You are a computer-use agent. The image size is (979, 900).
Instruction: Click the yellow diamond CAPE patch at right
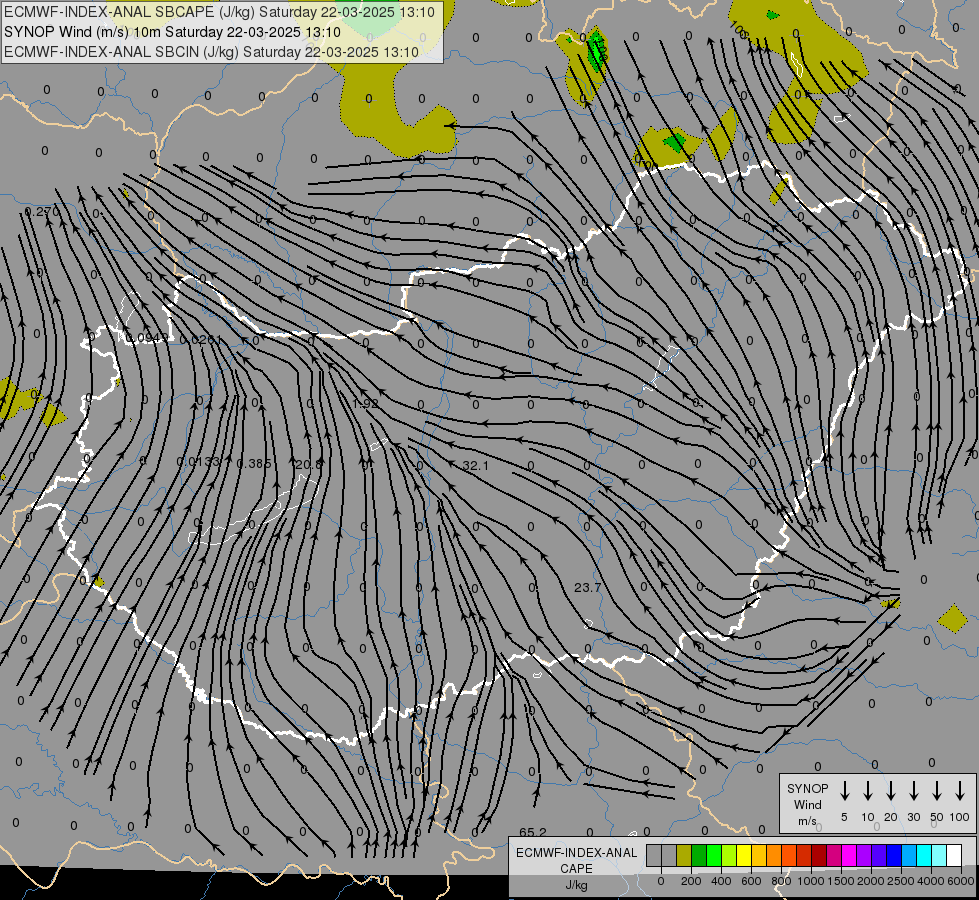[953, 618]
